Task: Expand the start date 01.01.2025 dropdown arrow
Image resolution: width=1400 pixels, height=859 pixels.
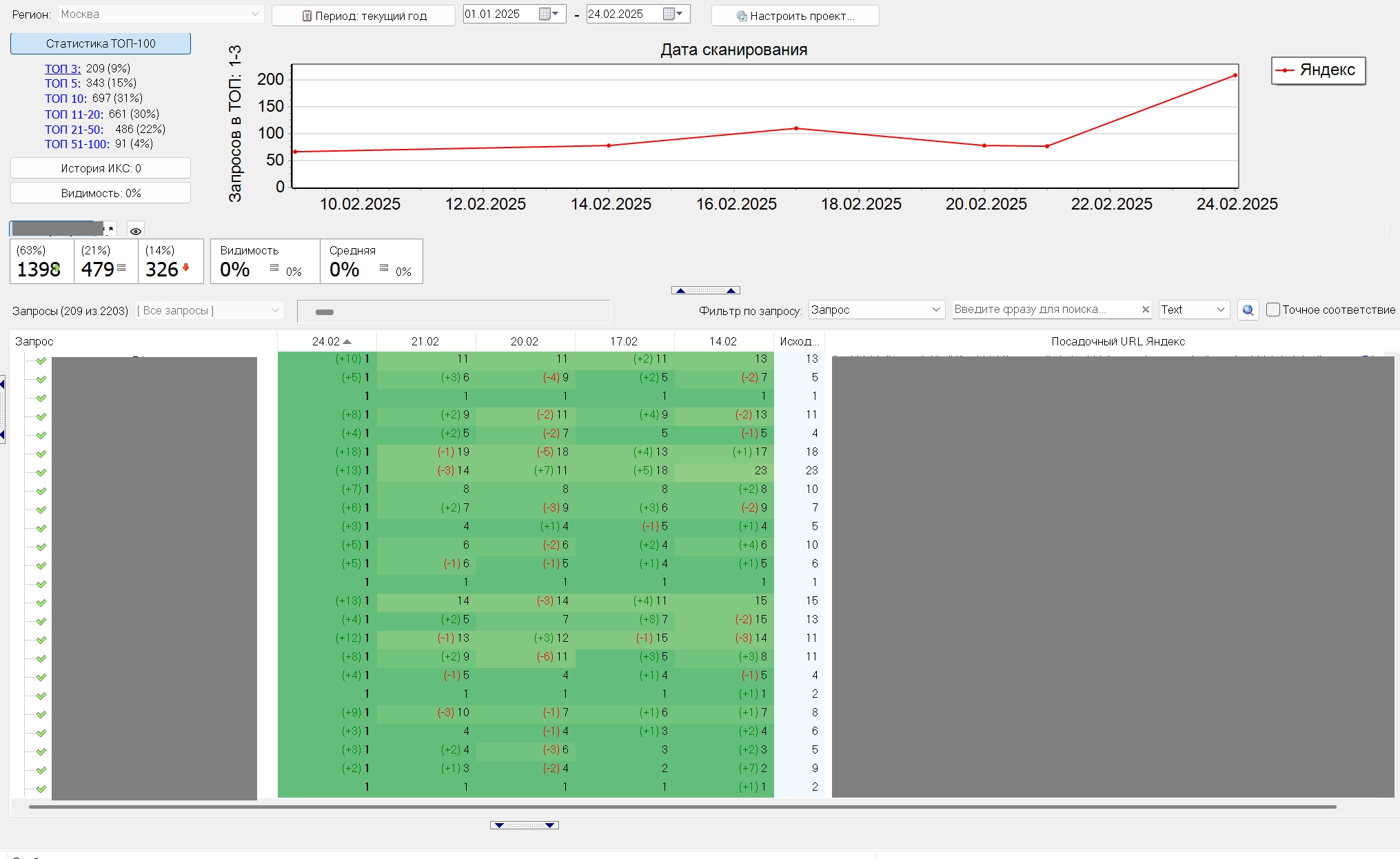Action: click(556, 14)
